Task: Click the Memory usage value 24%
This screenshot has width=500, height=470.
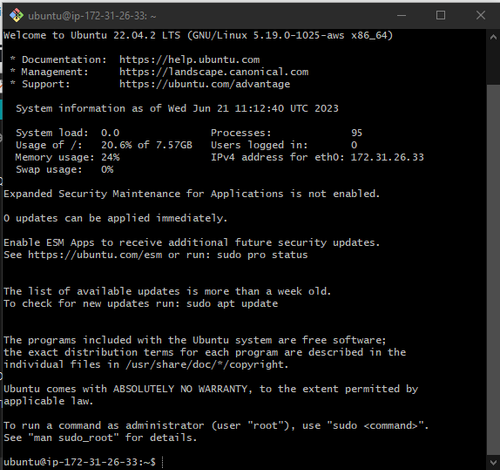Action: (110, 157)
